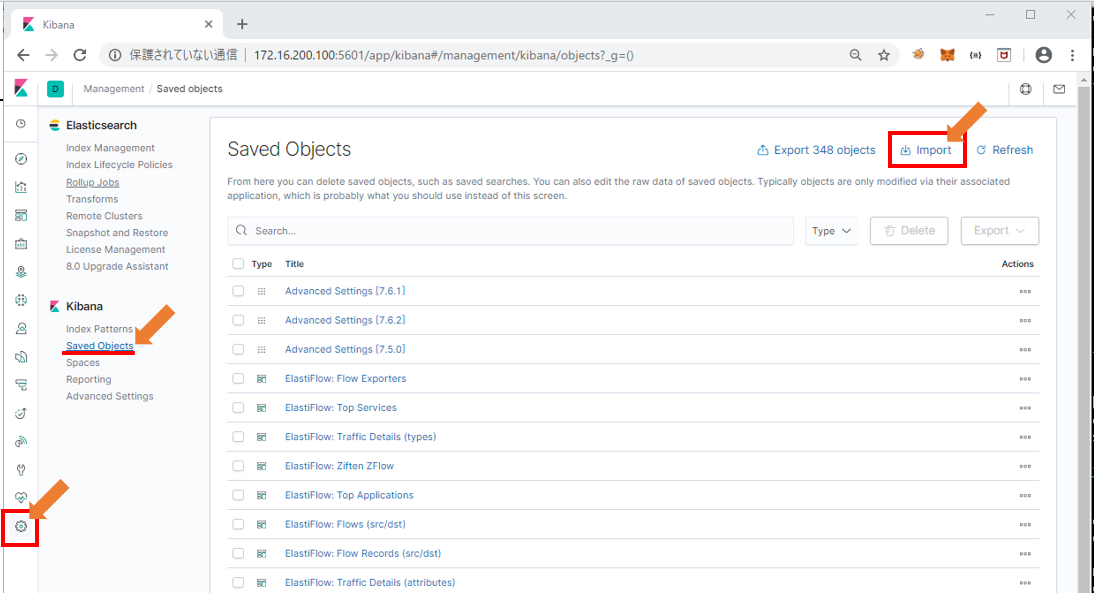This screenshot has width=1094, height=593.
Task: Open the Export dropdown button
Action: 999,231
